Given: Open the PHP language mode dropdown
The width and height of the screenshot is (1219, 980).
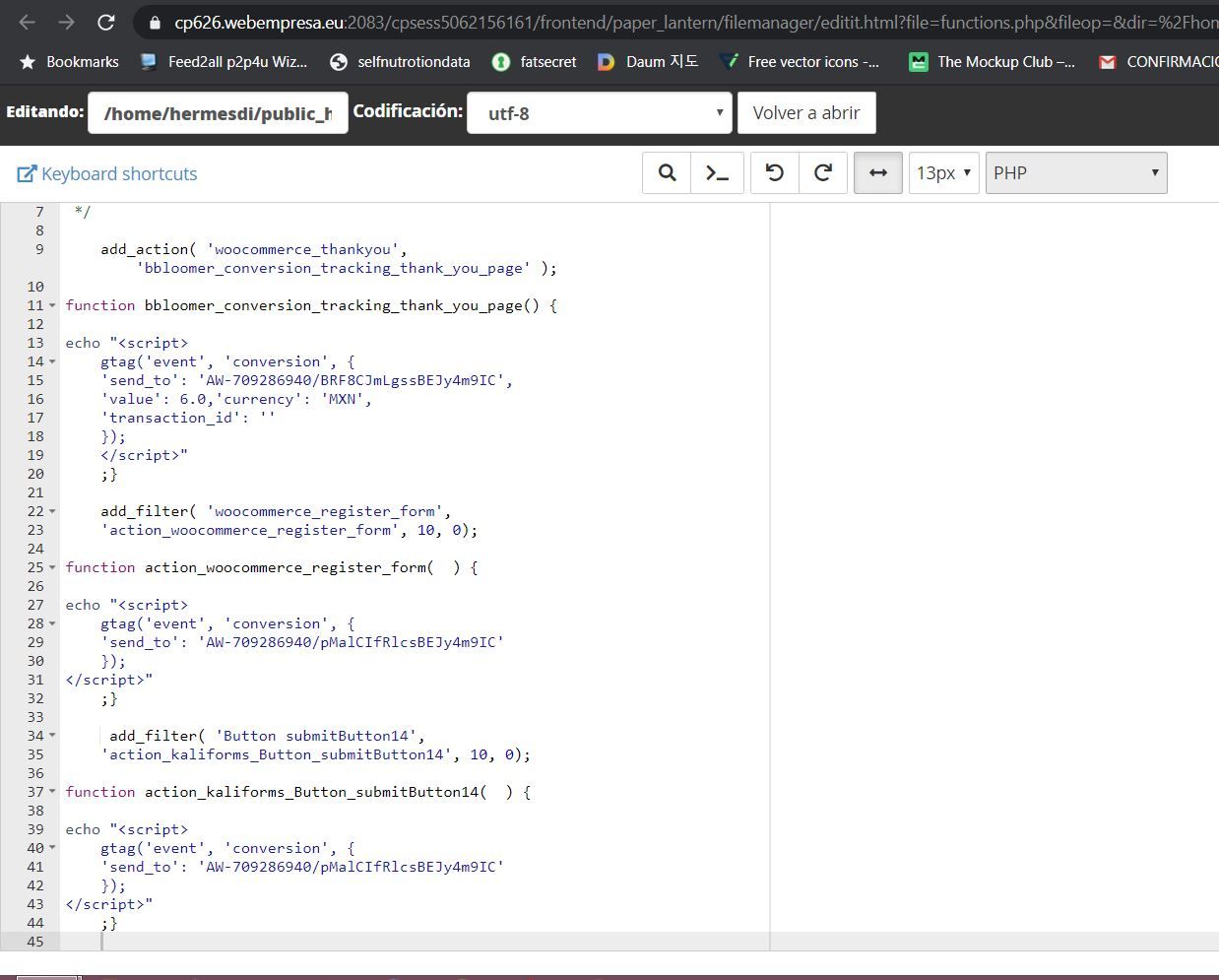Looking at the screenshot, I should [x=1076, y=173].
